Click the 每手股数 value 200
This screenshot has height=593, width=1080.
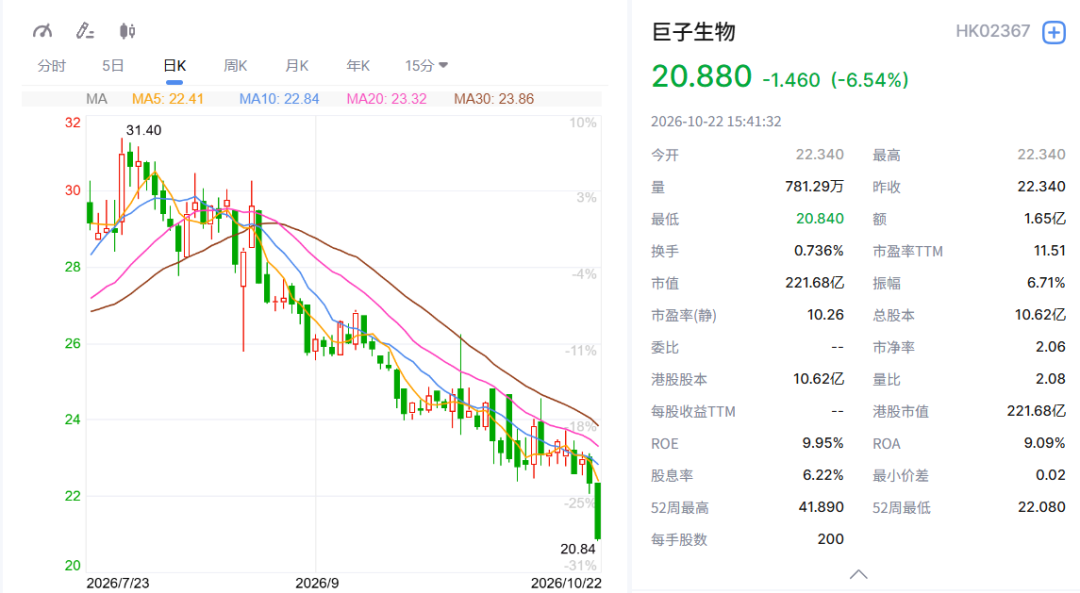831,539
